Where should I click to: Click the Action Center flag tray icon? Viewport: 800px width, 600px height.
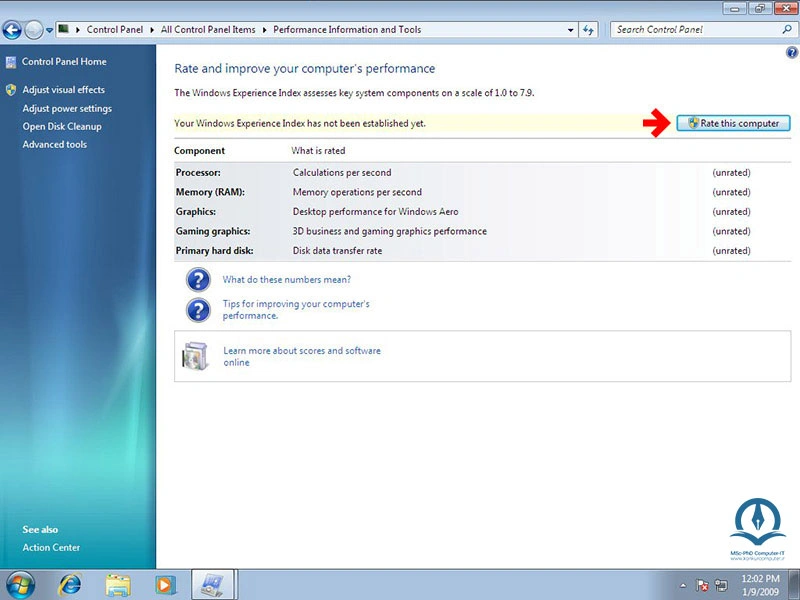pos(702,585)
